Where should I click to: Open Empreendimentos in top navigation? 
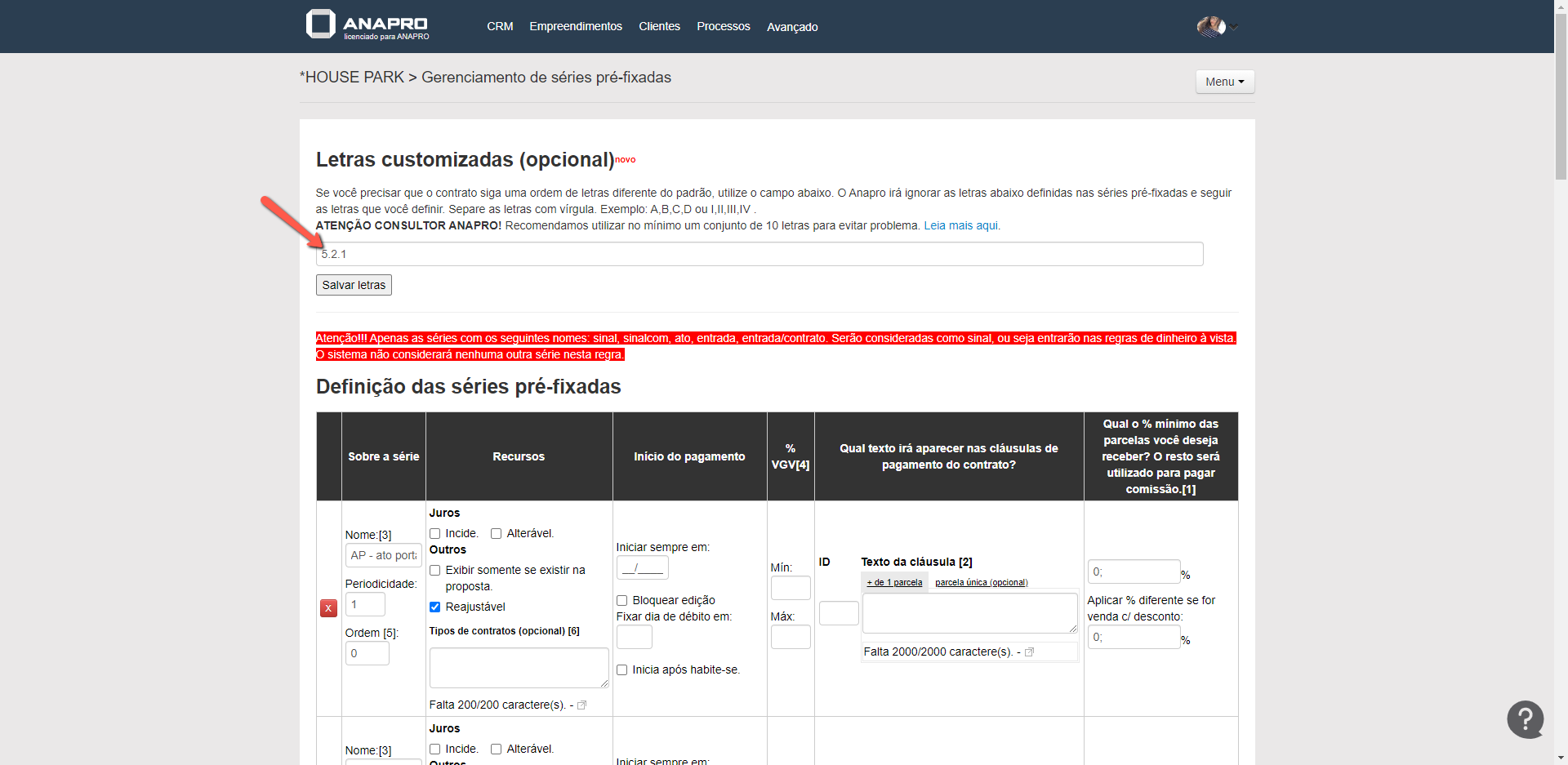(575, 27)
